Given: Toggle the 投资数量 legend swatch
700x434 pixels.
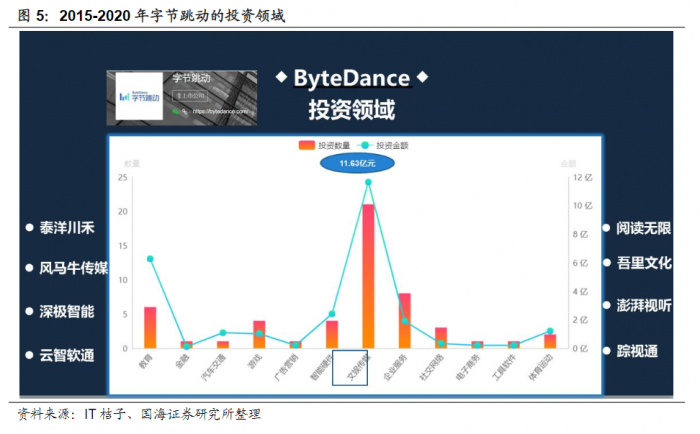Looking at the screenshot, I should pyautogui.click(x=307, y=146).
